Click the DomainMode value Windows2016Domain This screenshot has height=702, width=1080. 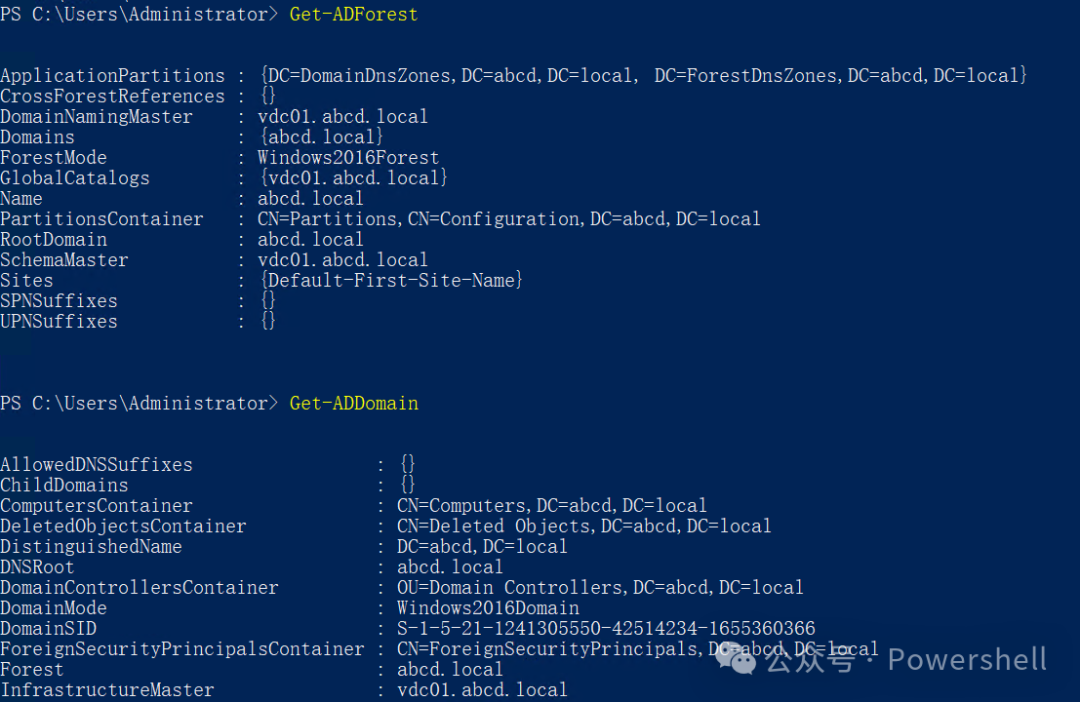point(488,608)
